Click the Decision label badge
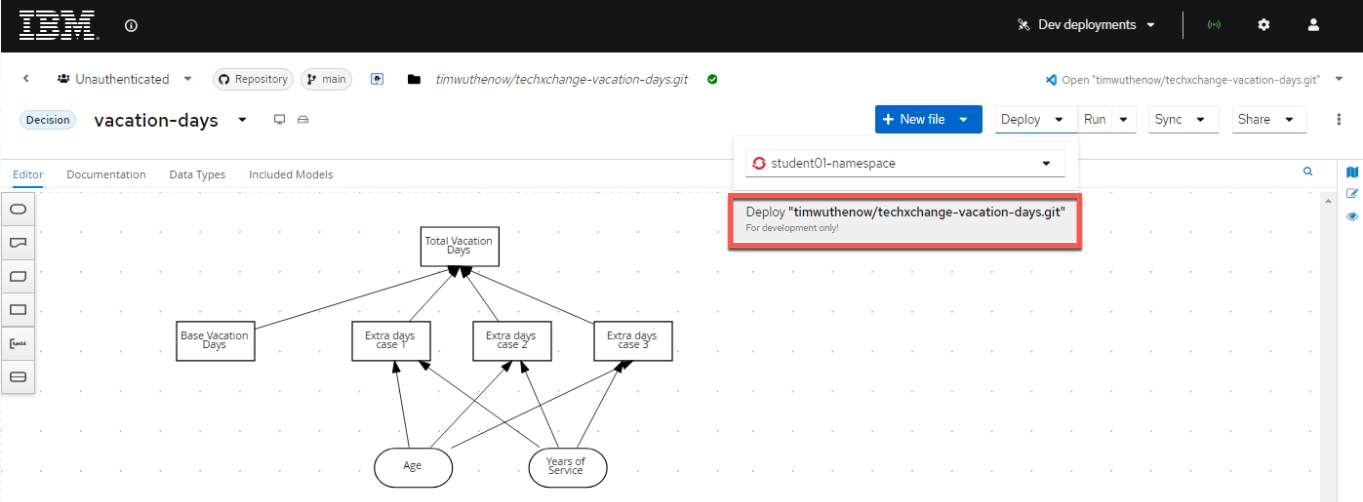1363x502 pixels. point(48,120)
